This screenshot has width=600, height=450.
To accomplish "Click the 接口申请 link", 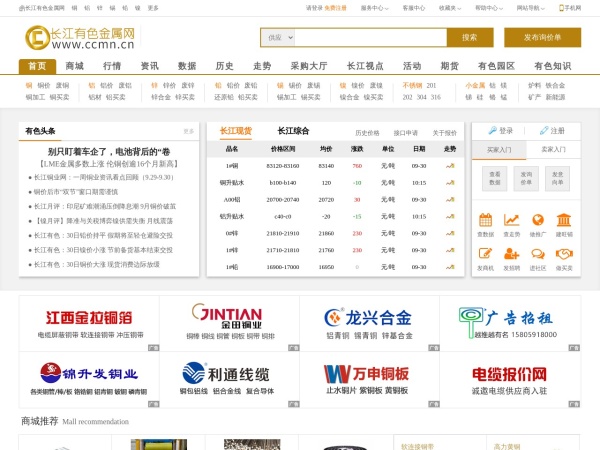I will (x=406, y=133).
